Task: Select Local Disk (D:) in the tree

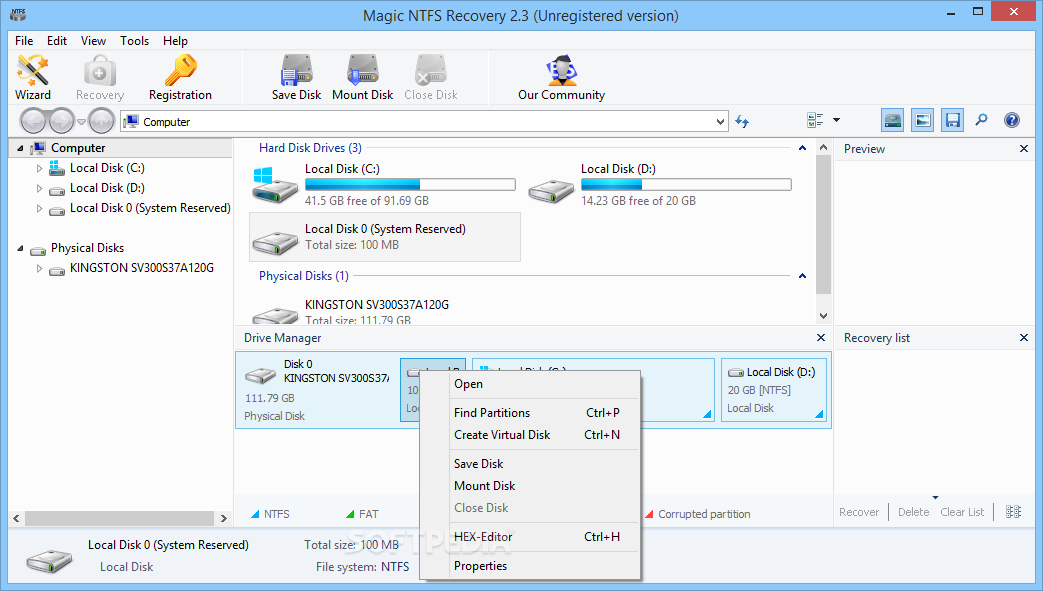Action: pos(107,188)
